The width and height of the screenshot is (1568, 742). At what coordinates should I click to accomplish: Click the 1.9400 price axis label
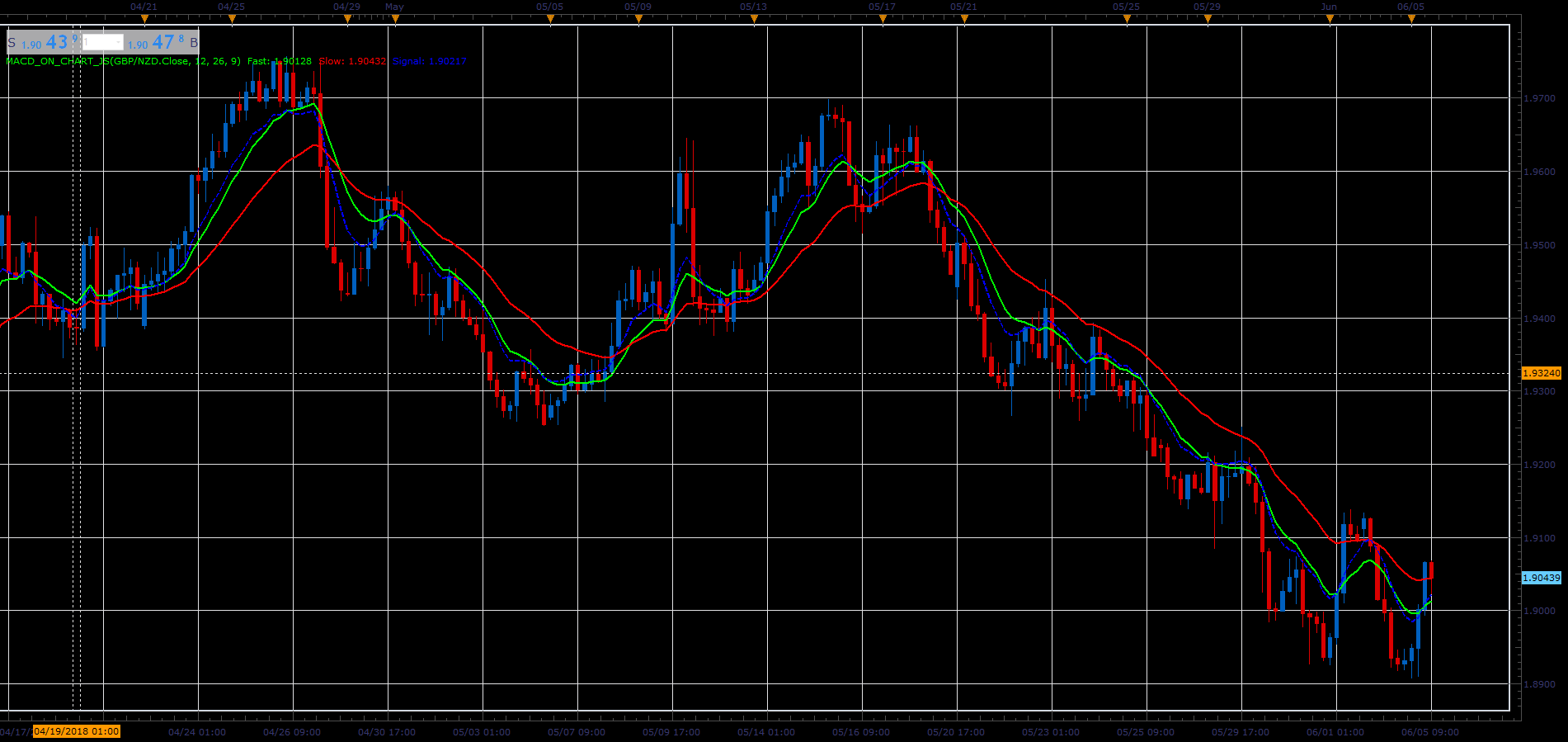coord(1539,319)
